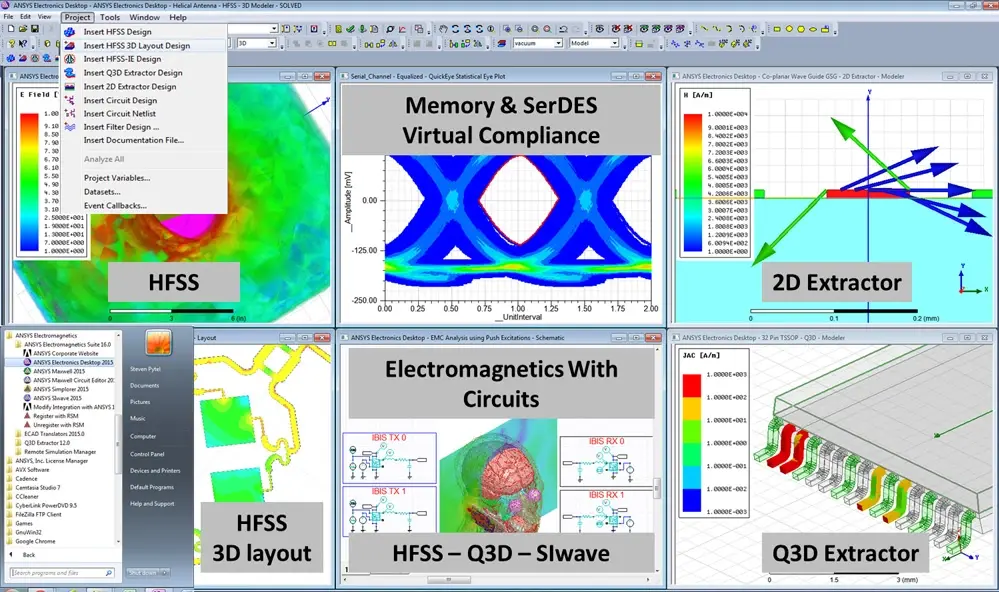999x592 pixels.
Task: Click the Draw circle shape icon
Action: click(789, 29)
